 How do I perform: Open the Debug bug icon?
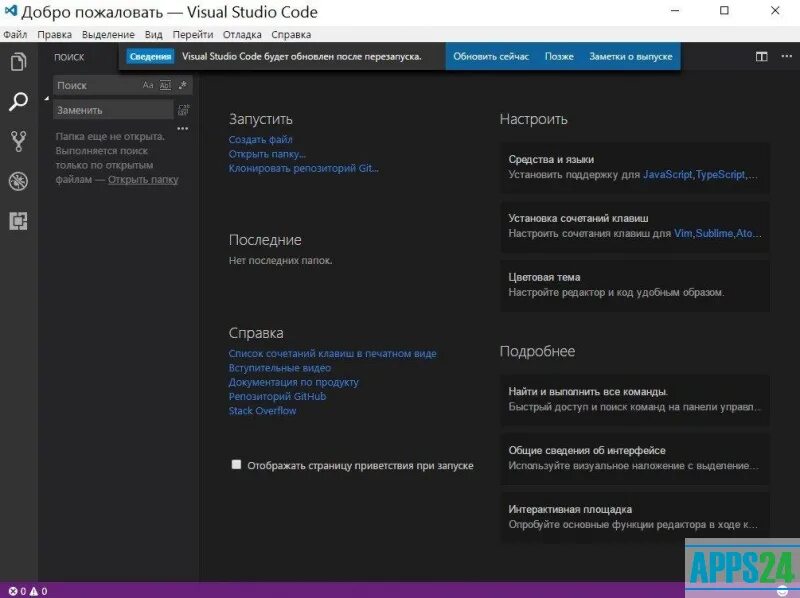tap(18, 181)
